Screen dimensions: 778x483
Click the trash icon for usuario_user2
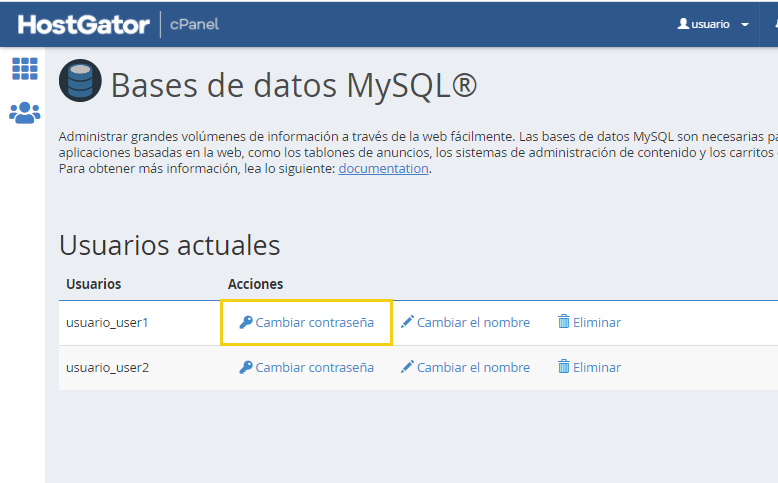[x=564, y=367]
